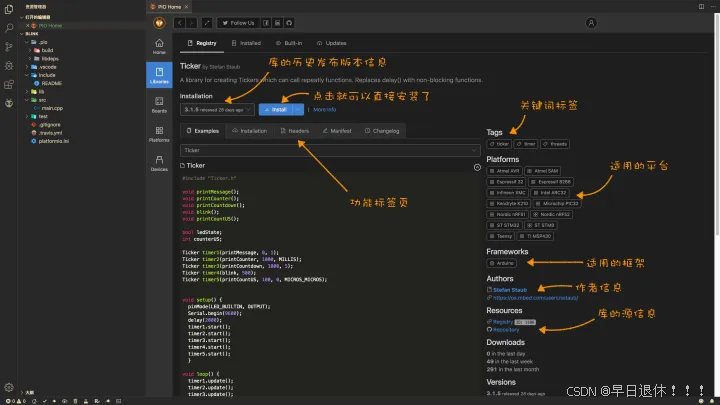
Task: Go back with the left arrow button
Action: click(x=180, y=23)
